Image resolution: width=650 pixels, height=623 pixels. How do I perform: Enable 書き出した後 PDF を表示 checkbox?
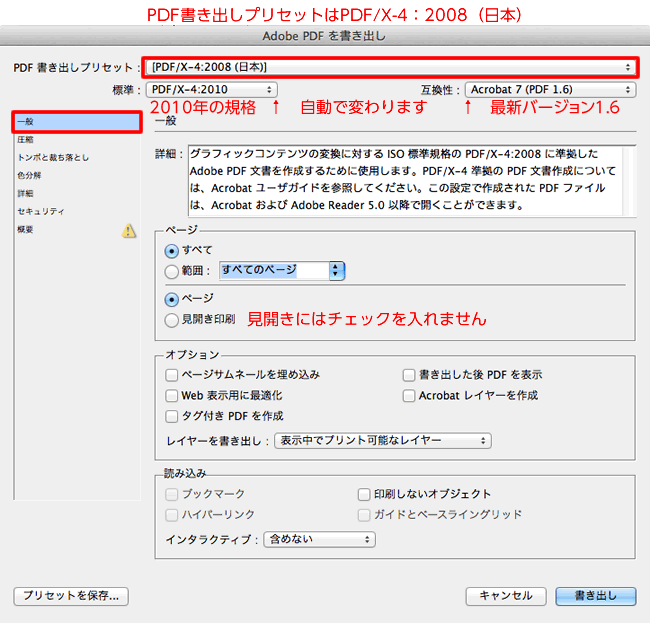[x=409, y=375]
